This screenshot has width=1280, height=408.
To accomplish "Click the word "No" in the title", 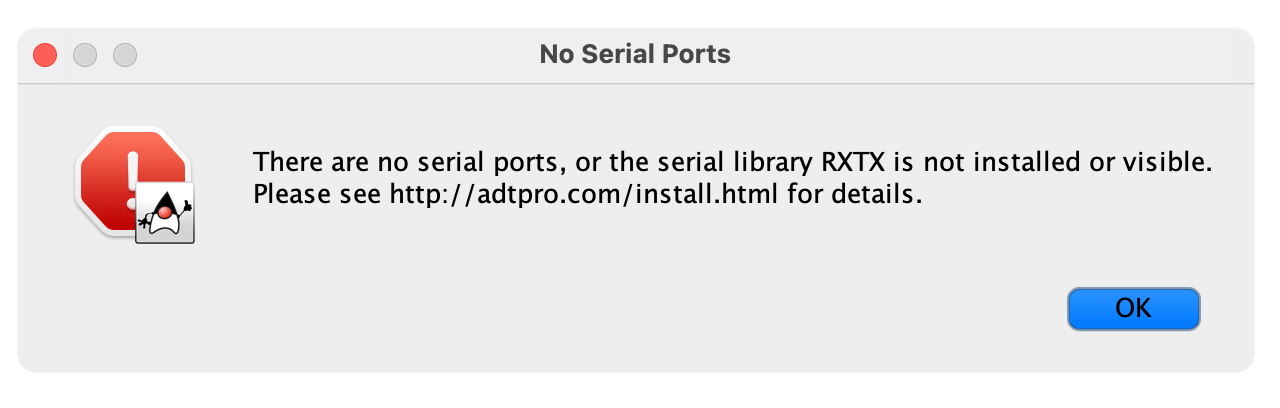I will [557, 54].
